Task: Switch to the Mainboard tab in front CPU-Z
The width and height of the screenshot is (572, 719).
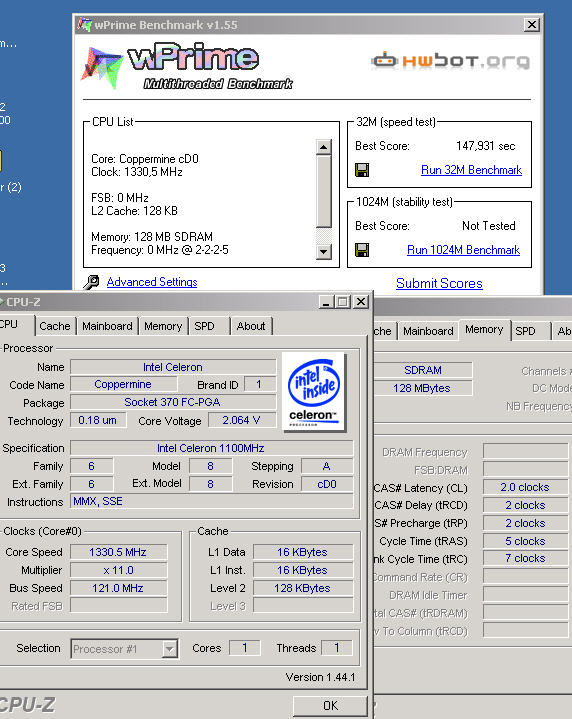Action: point(107,326)
